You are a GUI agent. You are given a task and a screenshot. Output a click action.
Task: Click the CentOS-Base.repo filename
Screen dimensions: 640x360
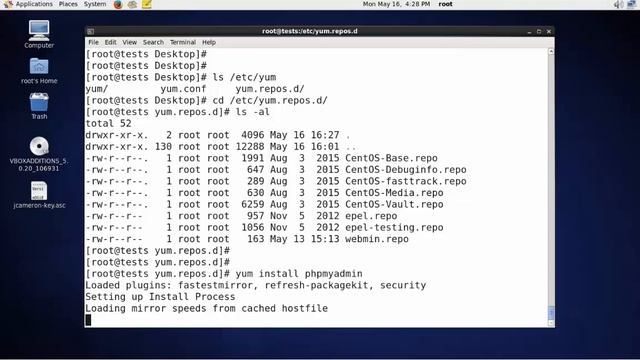pos(391,158)
